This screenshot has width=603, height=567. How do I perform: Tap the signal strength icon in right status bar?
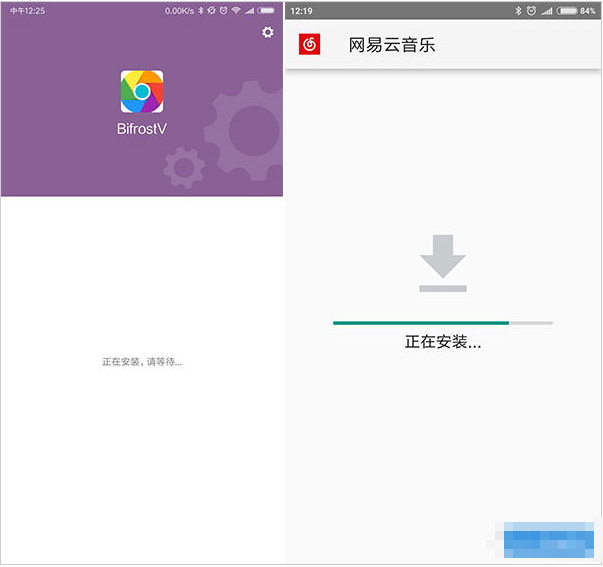coord(547,11)
